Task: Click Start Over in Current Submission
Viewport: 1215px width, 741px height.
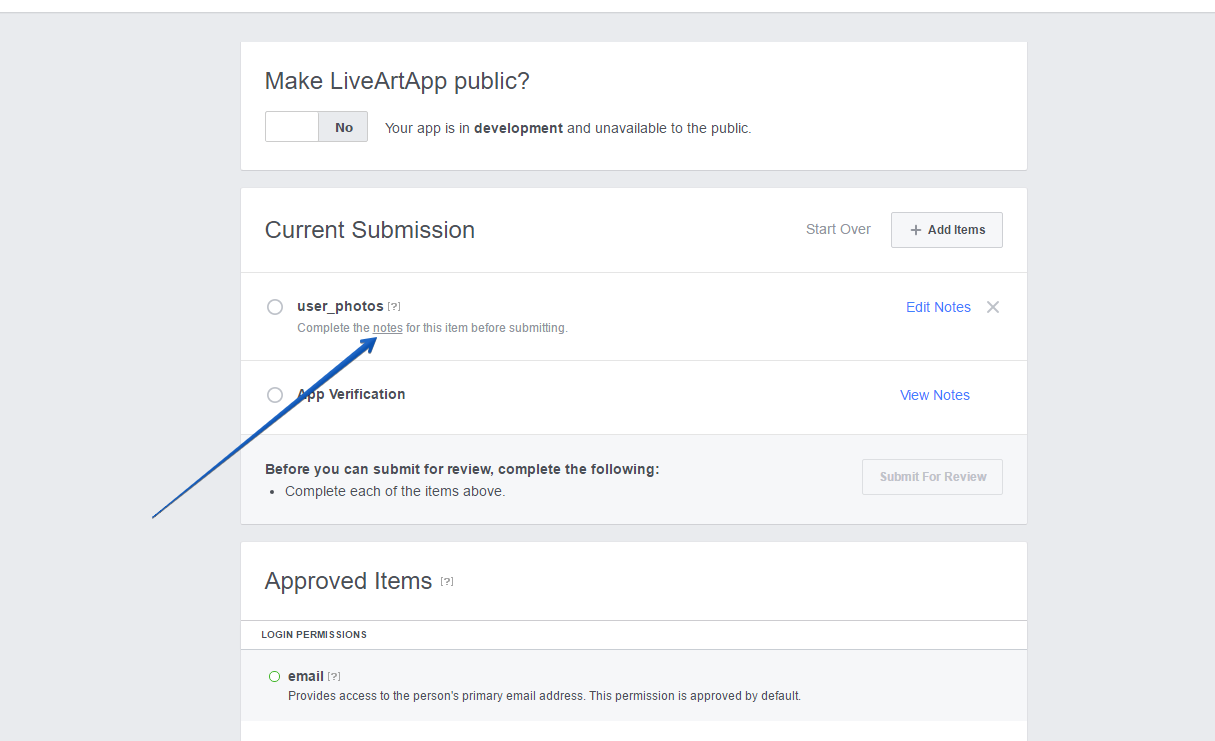Action: (838, 229)
